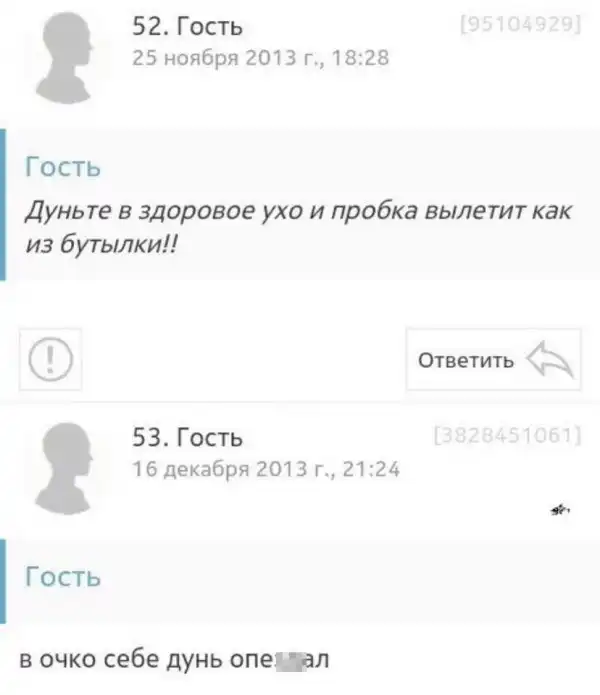Click quoted author Гость in comment 52
The image size is (600, 695).
pos(63,167)
